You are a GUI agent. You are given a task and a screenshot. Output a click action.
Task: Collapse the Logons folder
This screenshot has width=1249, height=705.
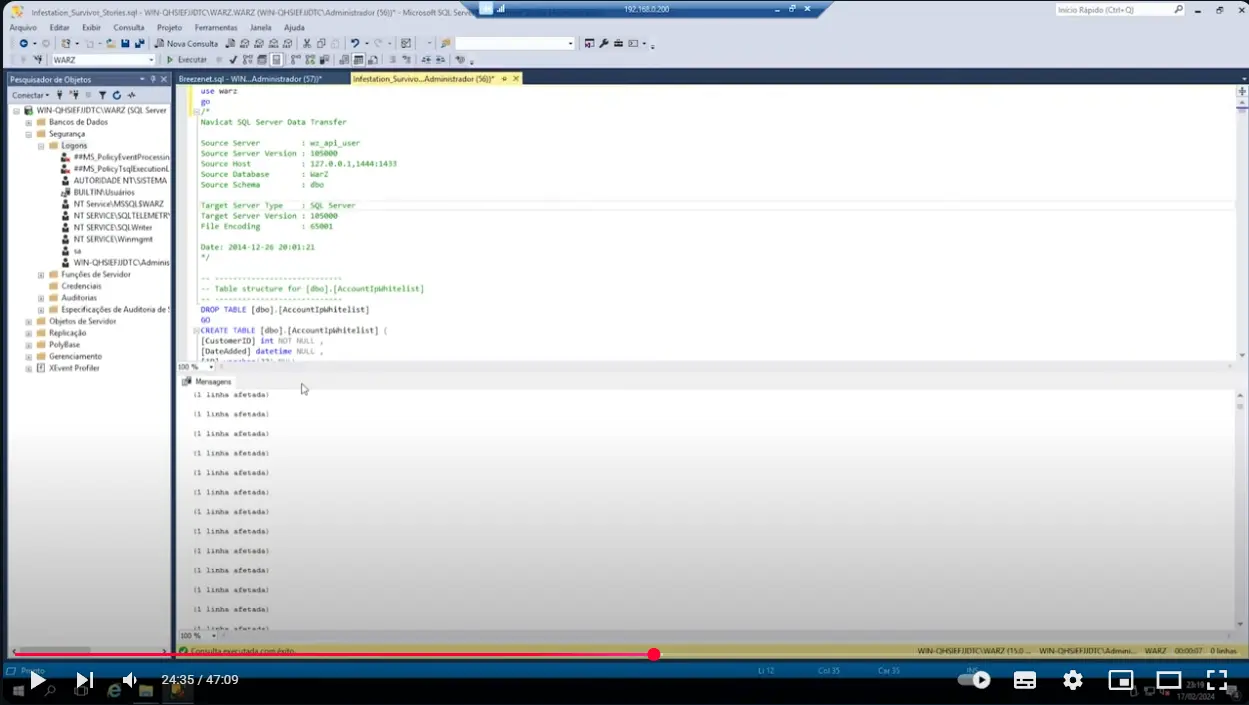[41, 146]
